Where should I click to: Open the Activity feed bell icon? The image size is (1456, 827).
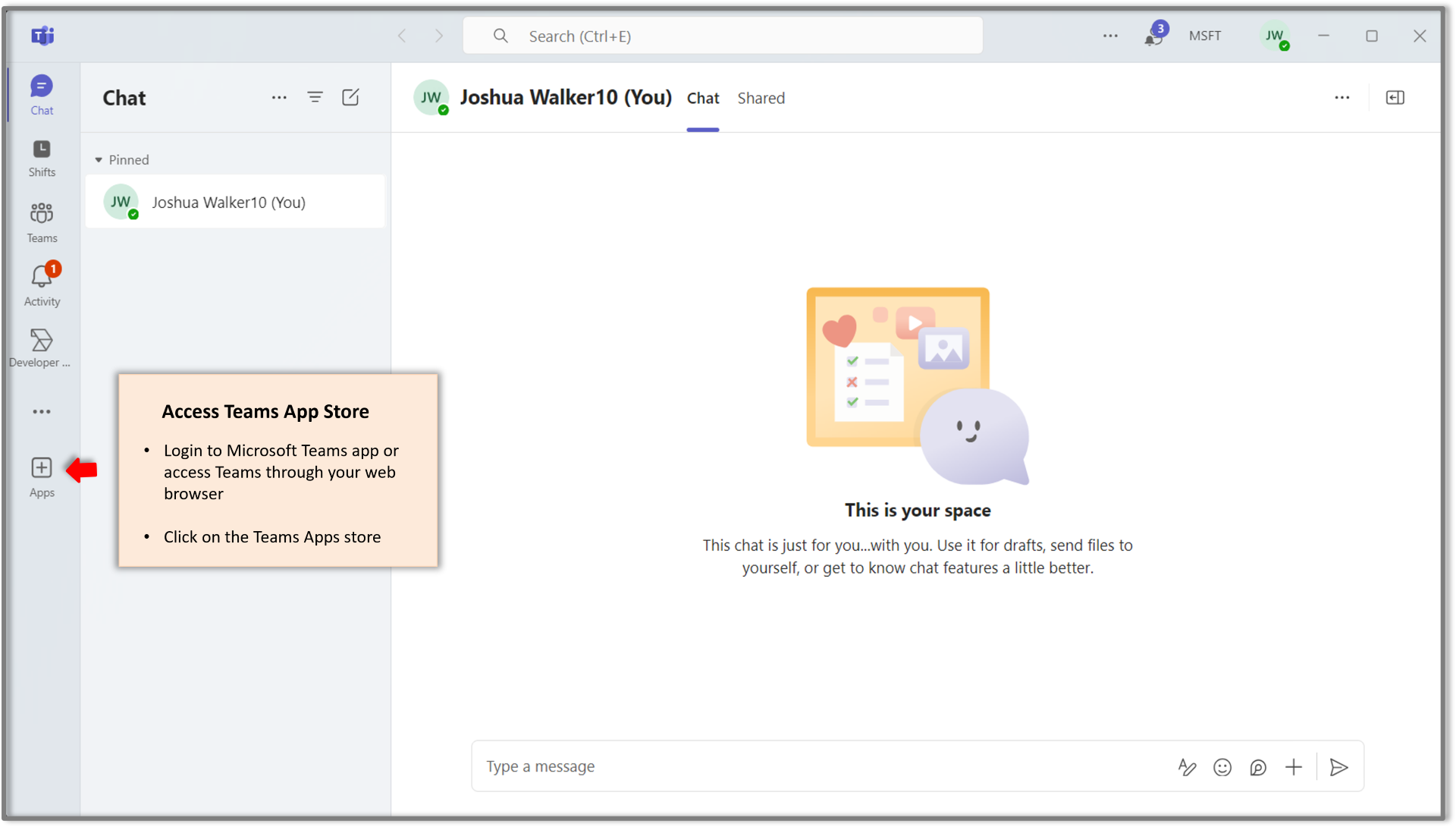(x=42, y=285)
